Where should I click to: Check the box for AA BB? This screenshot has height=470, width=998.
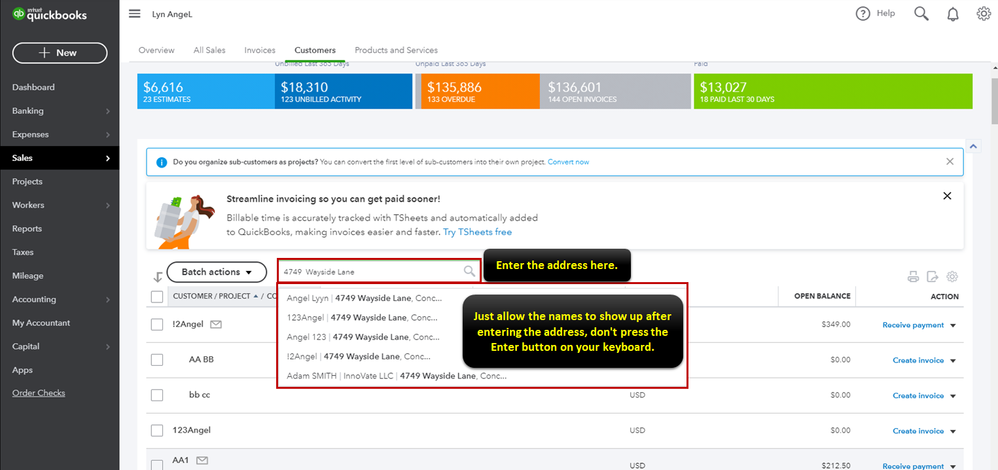point(157,360)
